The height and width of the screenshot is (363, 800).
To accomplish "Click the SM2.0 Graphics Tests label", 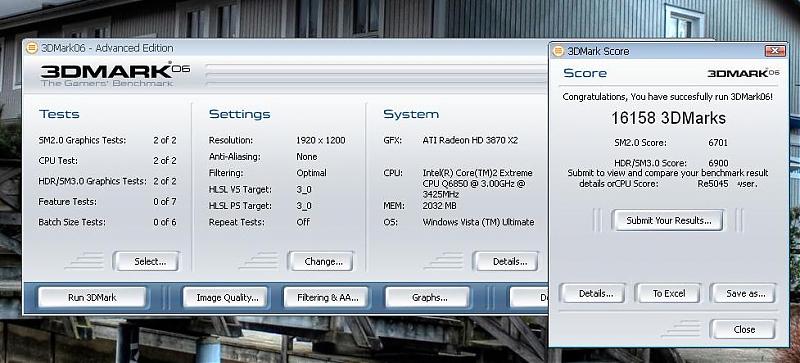I will coord(82,140).
